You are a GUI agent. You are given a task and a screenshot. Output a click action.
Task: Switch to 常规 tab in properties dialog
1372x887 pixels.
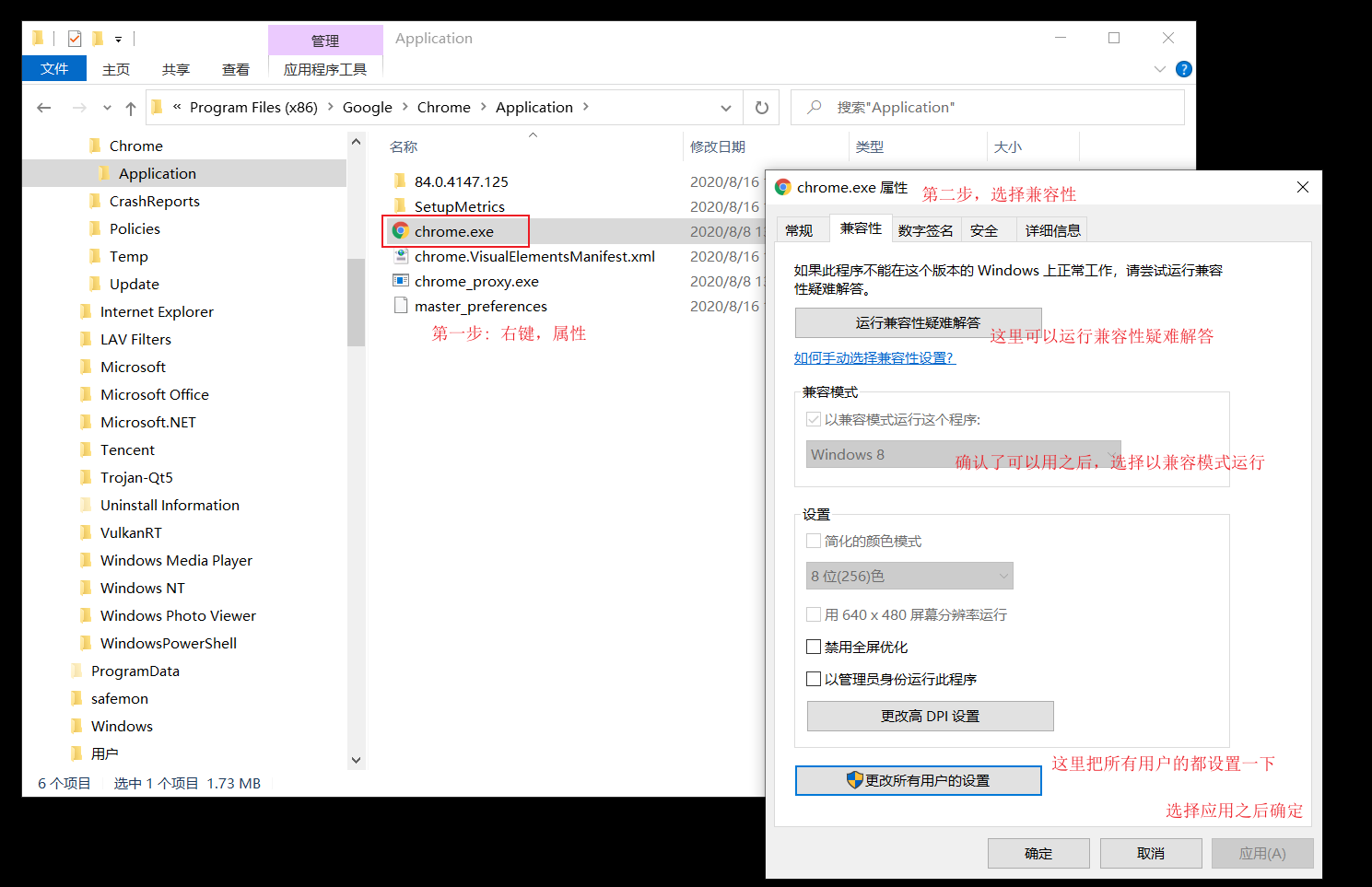(799, 230)
